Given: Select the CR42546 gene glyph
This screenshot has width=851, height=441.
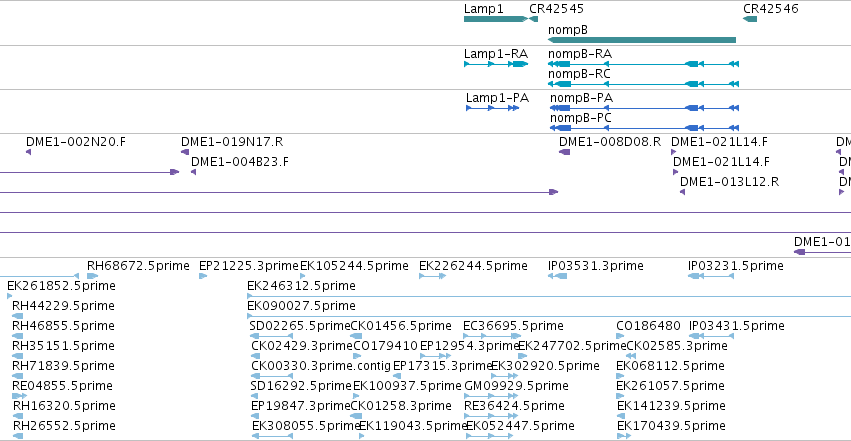Looking at the screenshot, I should [750, 19].
